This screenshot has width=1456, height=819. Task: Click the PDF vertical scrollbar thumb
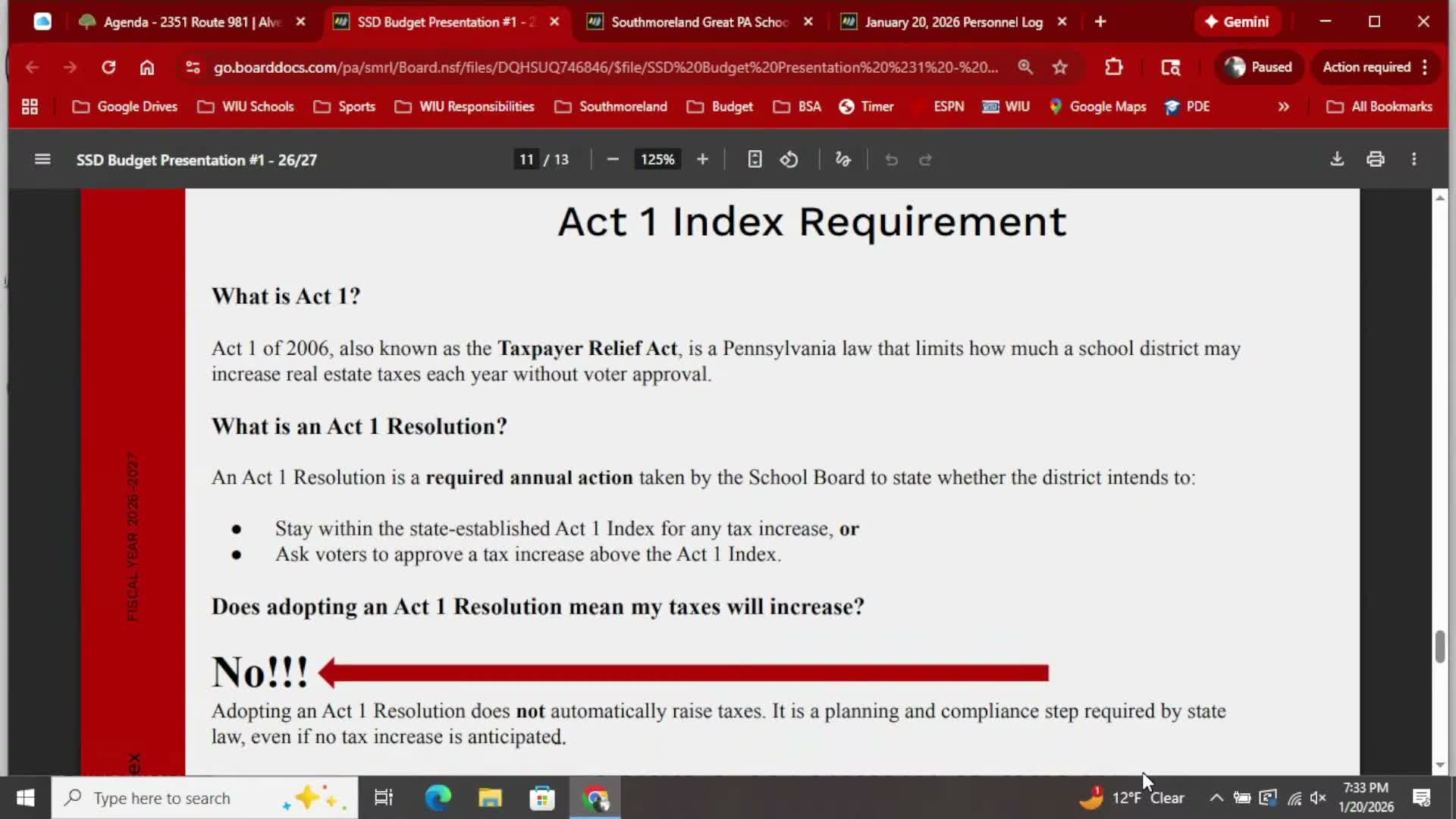(x=1439, y=646)
